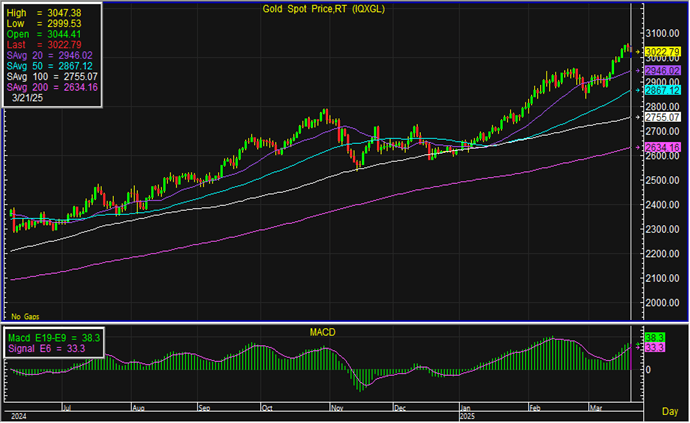Click the No Gaps label
The height and width of the screenshot is (423, 690).
tap(23, 316)
